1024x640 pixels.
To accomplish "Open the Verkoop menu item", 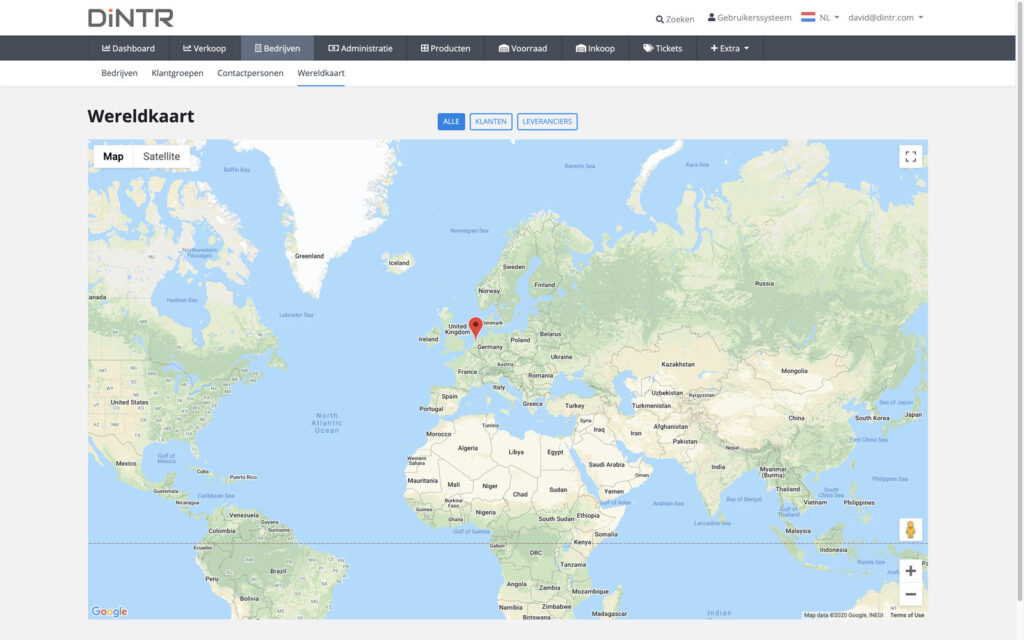I will 204,48.
